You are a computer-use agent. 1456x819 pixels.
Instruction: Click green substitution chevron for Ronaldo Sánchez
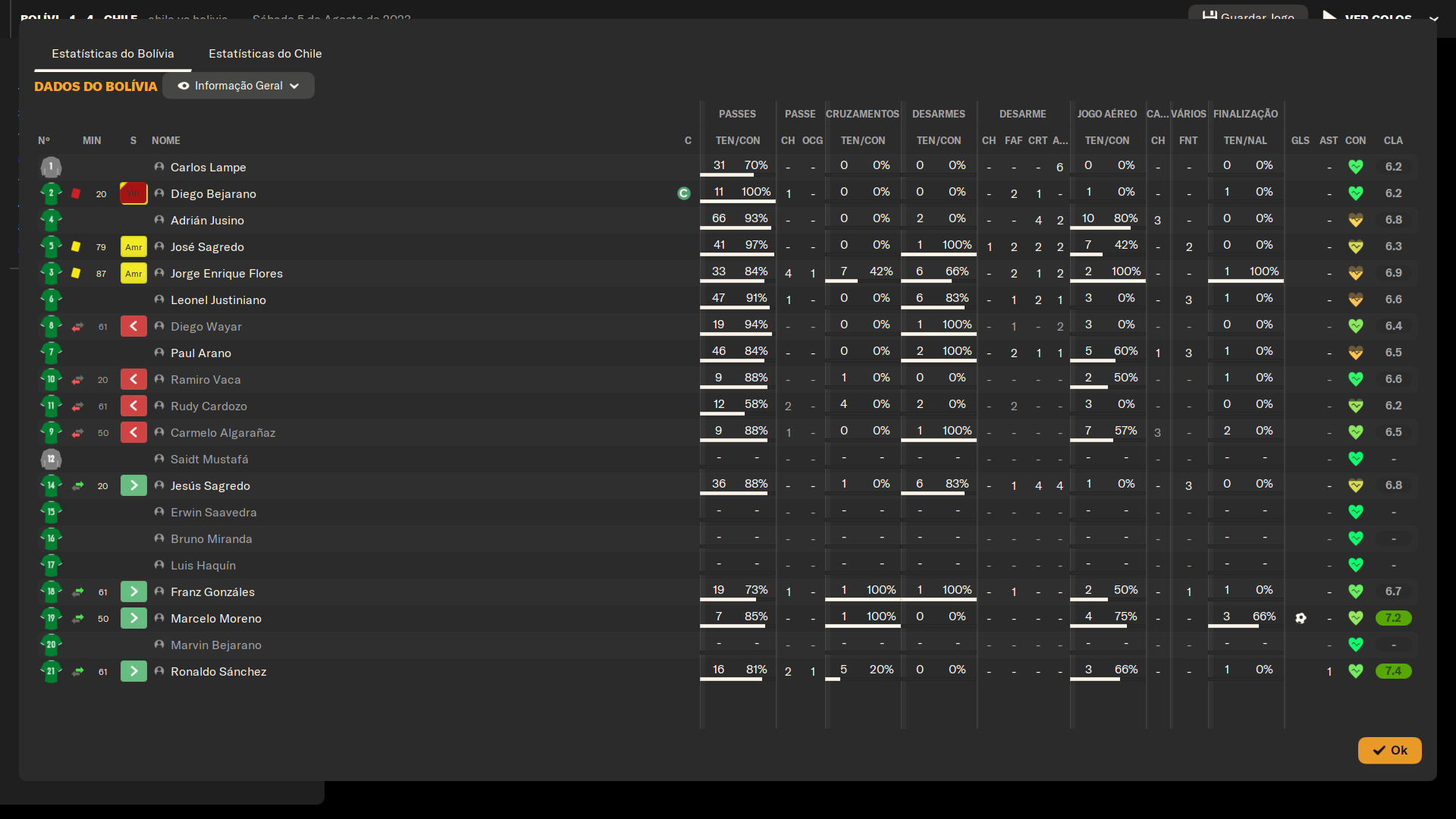pyautogui.click(x=133, y=671)
